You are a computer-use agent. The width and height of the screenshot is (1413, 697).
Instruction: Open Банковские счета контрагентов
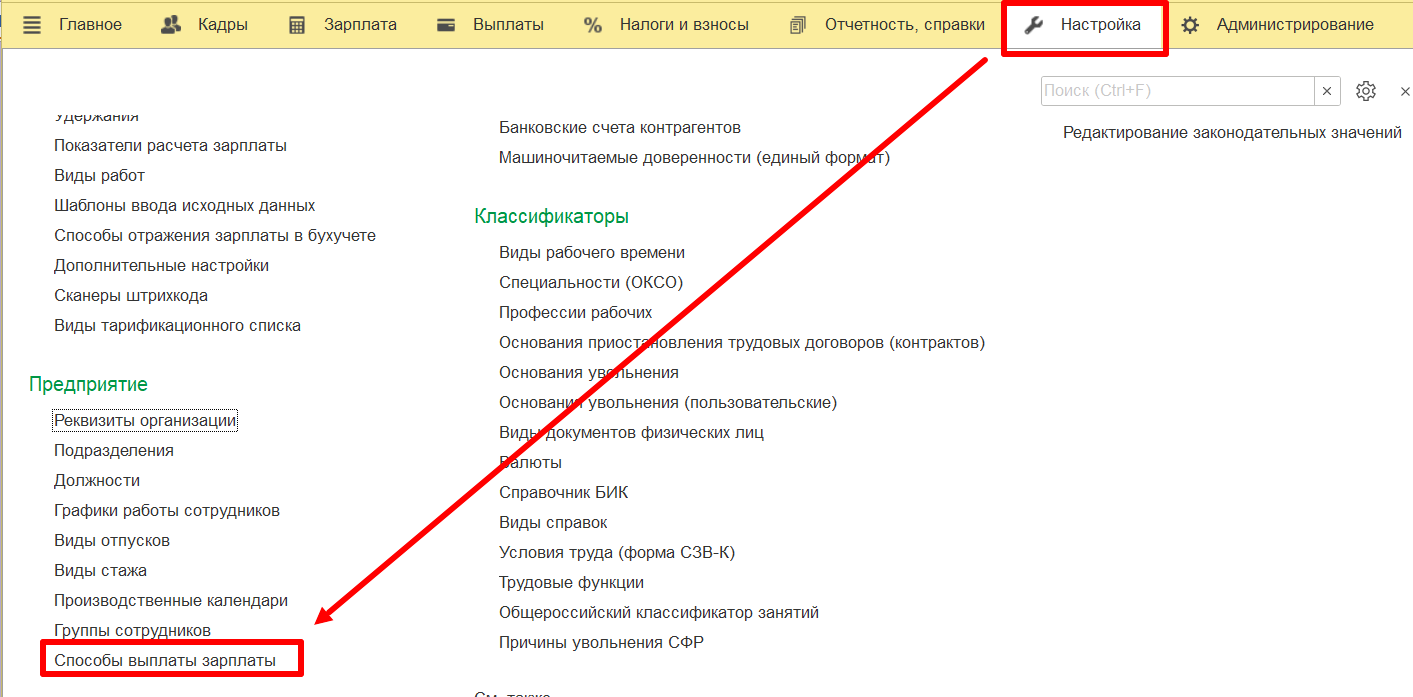620,127
